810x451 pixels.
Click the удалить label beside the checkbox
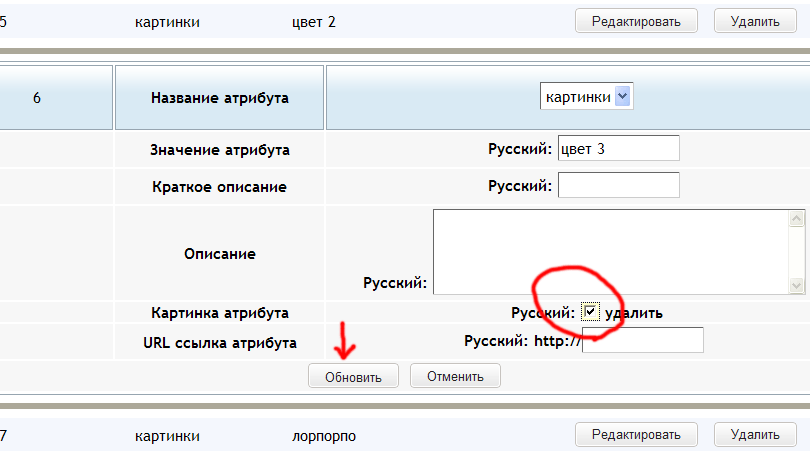tap(634, 313)
